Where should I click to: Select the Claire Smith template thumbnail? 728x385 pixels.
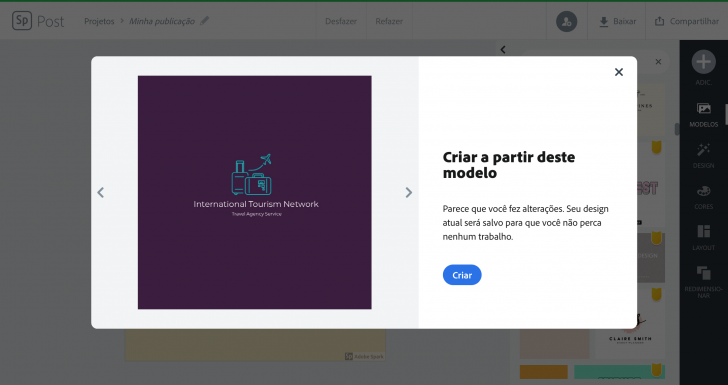pos(630,324)
